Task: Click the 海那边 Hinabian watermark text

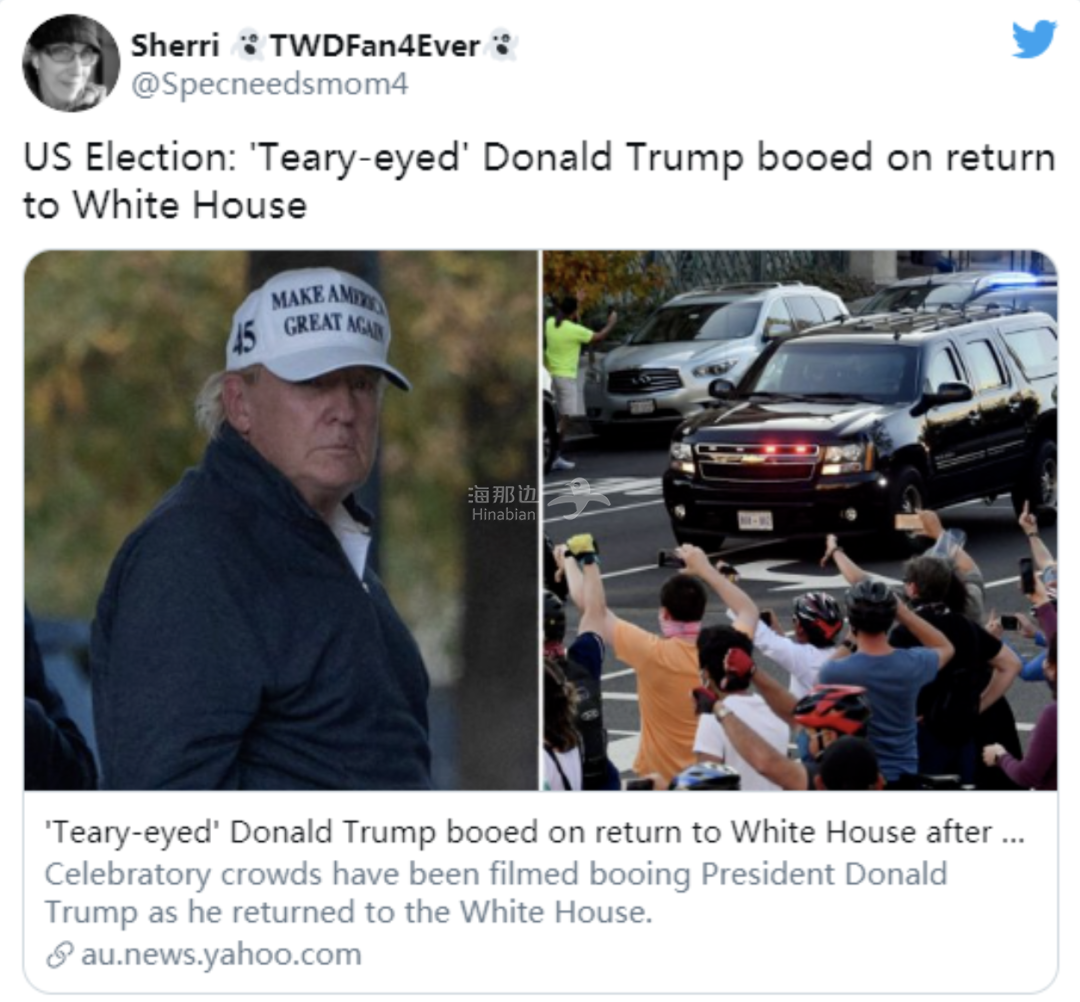Action: (503, 503)
